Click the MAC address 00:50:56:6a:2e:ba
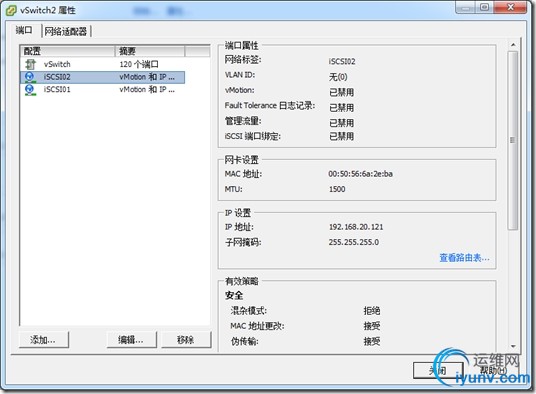536x394 pixels. point(360,174)
